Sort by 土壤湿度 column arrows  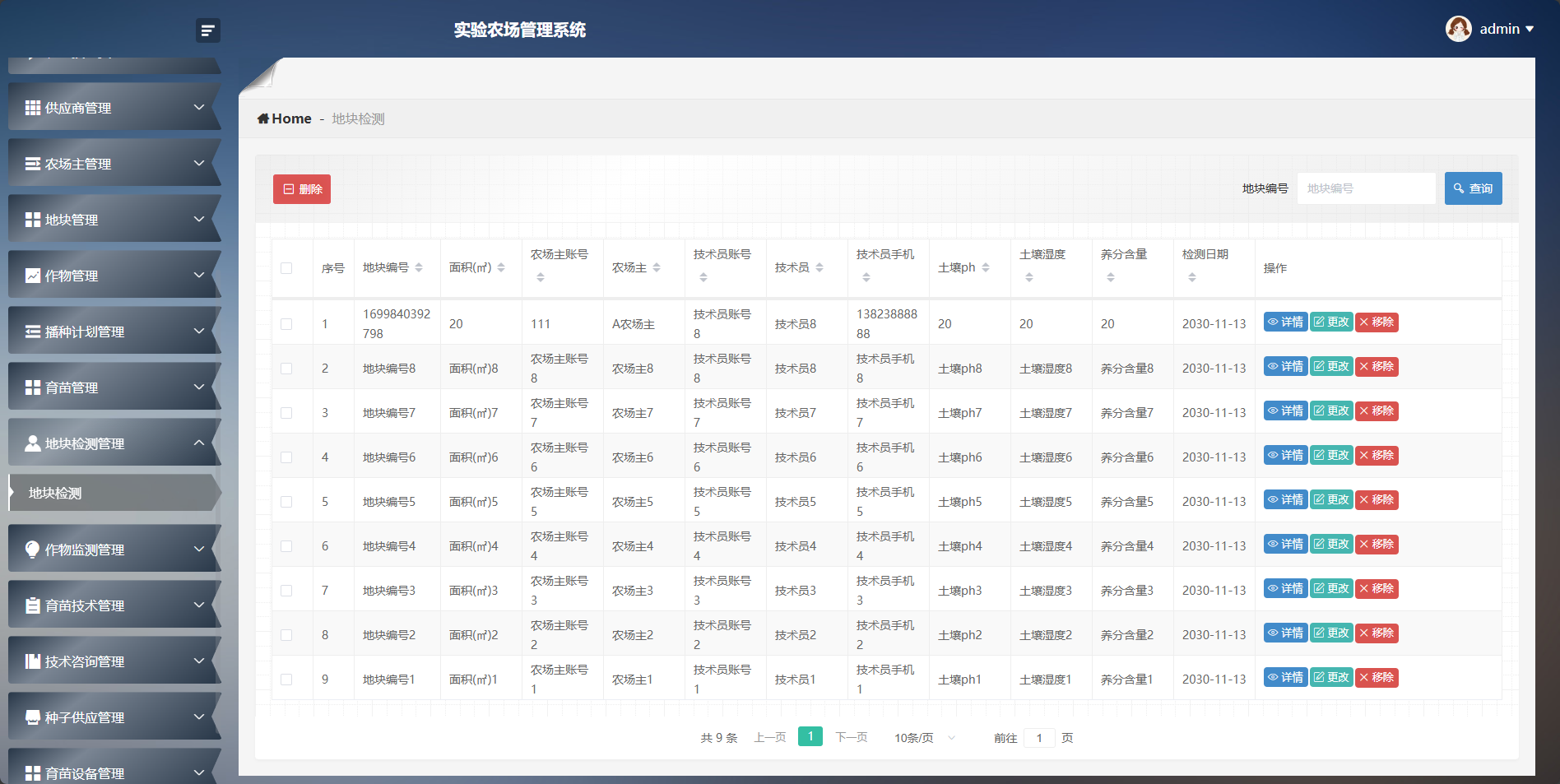coord(1029,277)
